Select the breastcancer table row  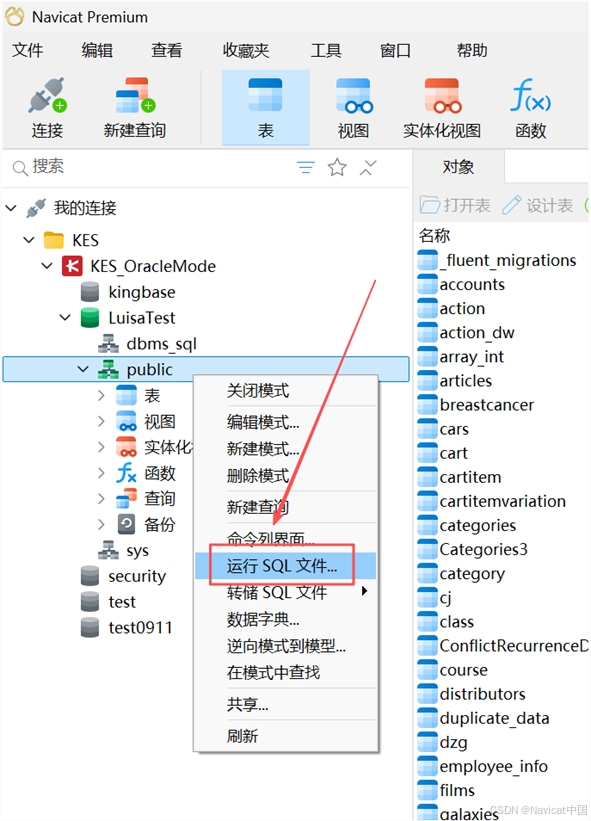[476, 405]
